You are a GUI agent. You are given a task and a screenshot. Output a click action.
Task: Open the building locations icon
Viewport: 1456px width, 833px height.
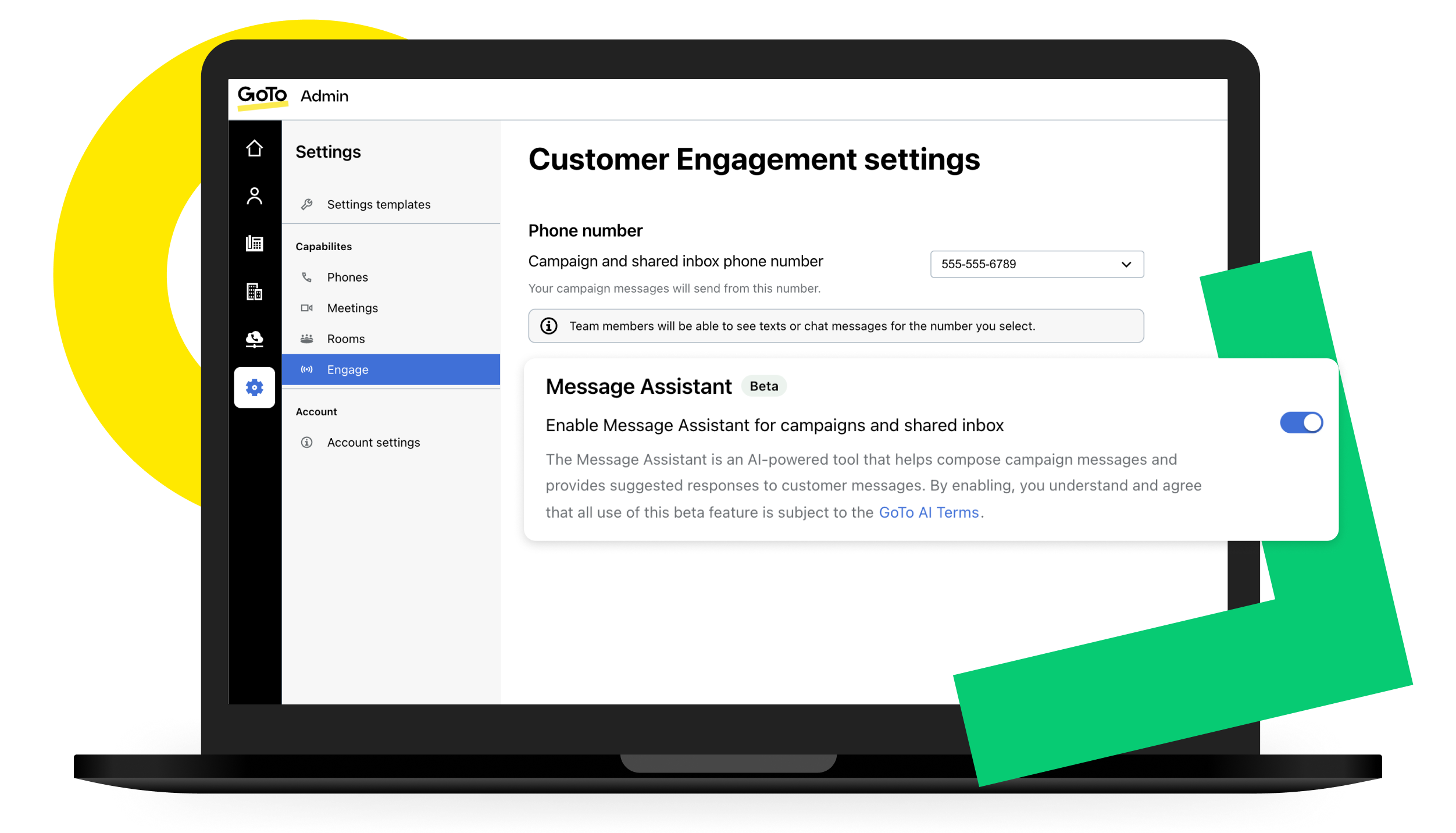pos(254,291)
